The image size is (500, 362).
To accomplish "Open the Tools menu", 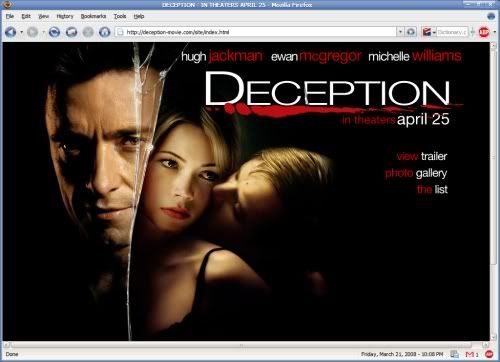I will pos(120,16).
